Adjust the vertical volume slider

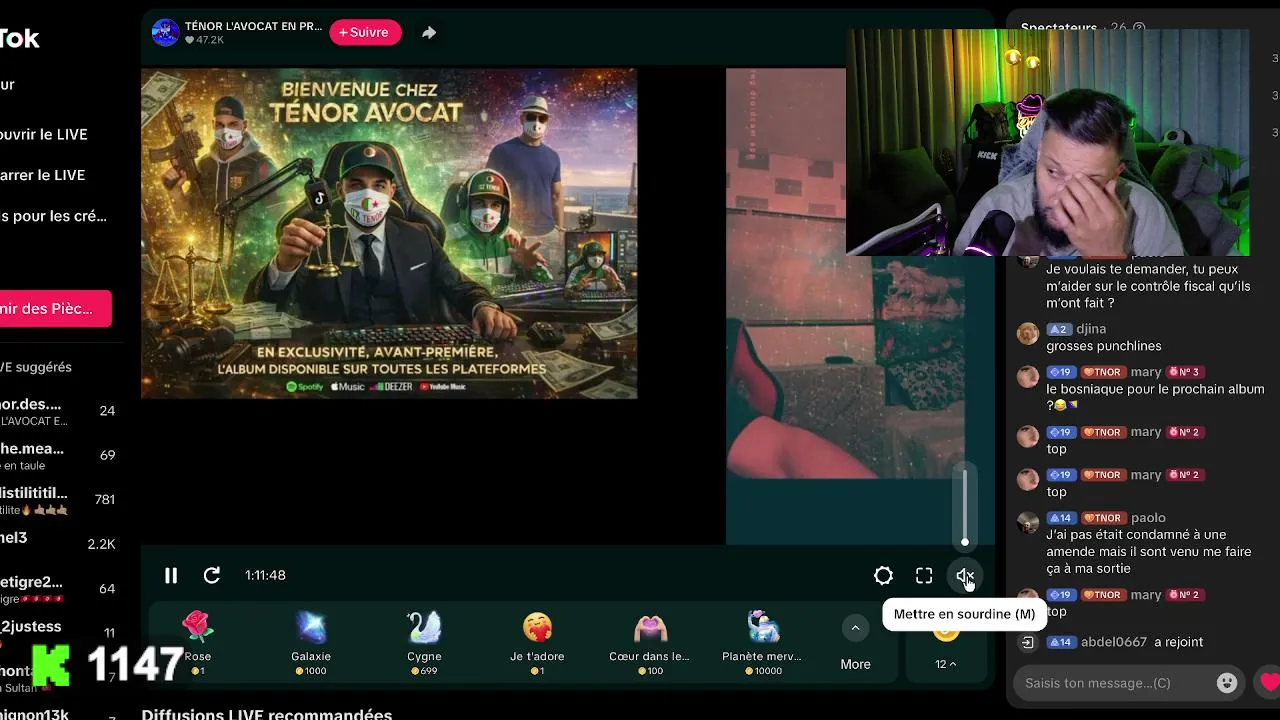965,505
